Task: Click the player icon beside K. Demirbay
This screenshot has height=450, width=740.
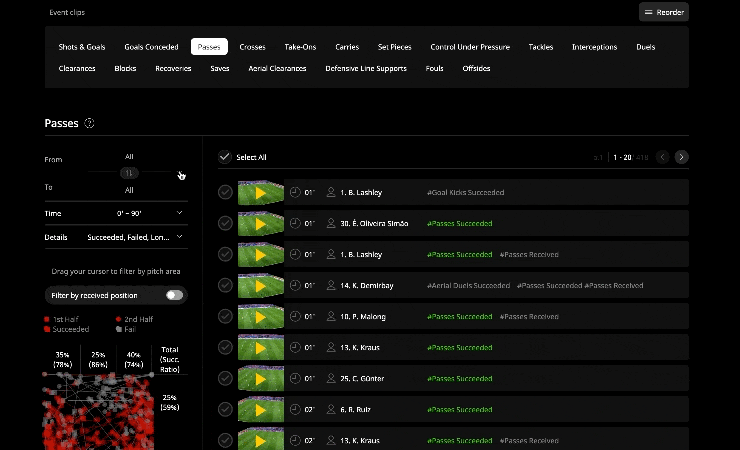Action: click(x=331, y=285)
